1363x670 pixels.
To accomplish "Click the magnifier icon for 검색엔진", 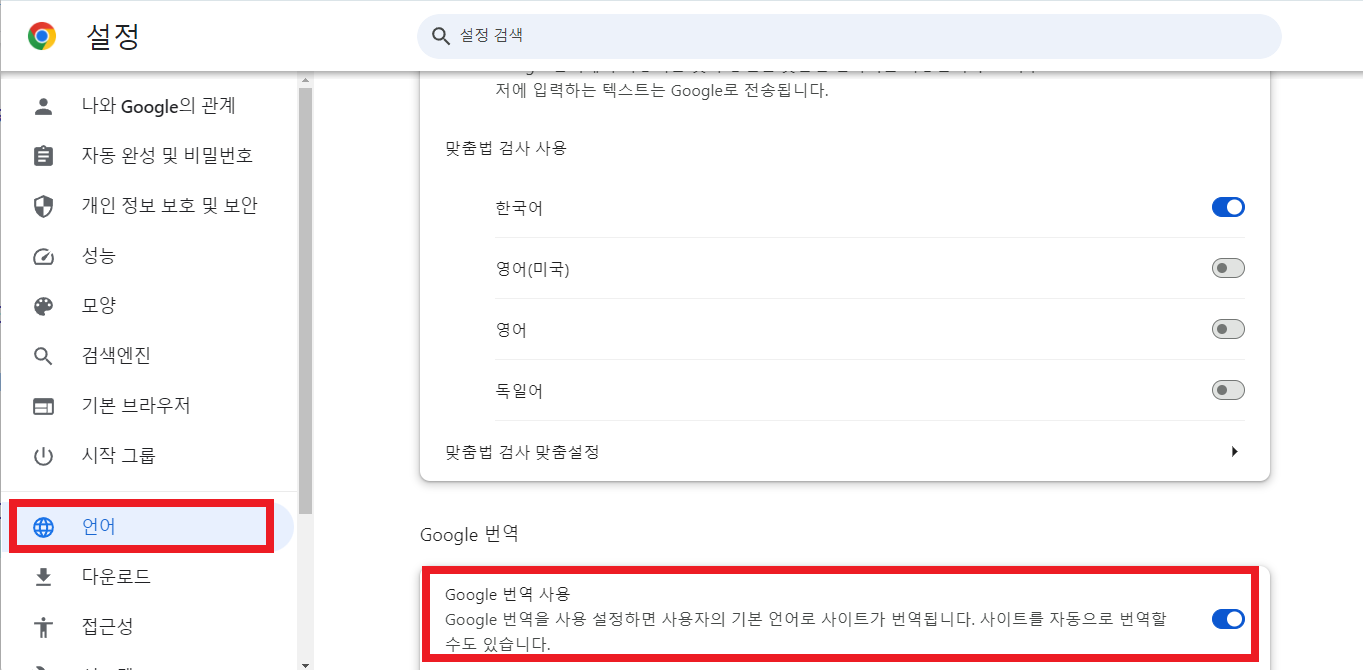I will (x=43, y=356).
